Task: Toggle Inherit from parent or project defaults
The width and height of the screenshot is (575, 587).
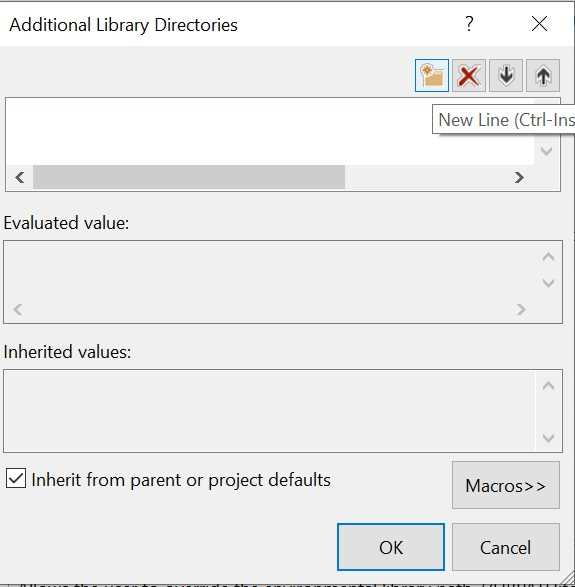Action: (16, 478)
